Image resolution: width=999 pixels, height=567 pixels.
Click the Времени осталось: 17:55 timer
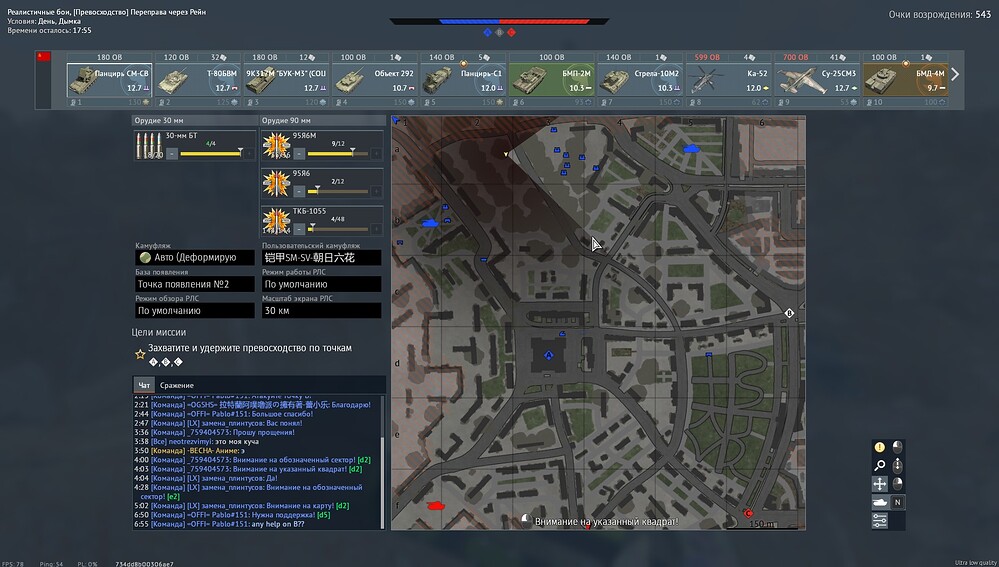tap(49, 30)
